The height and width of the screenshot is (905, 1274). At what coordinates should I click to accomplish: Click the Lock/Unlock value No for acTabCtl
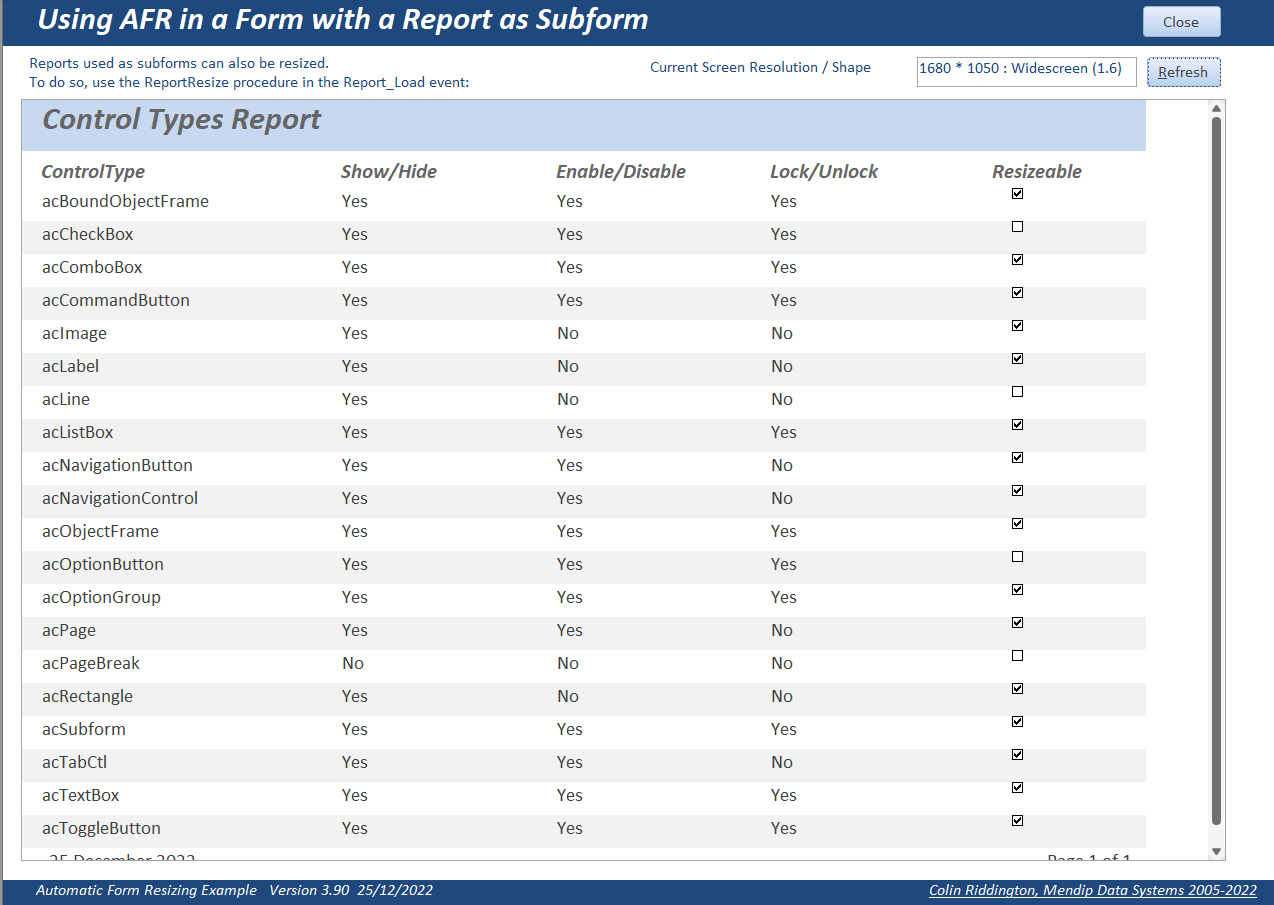coord(782,762)
